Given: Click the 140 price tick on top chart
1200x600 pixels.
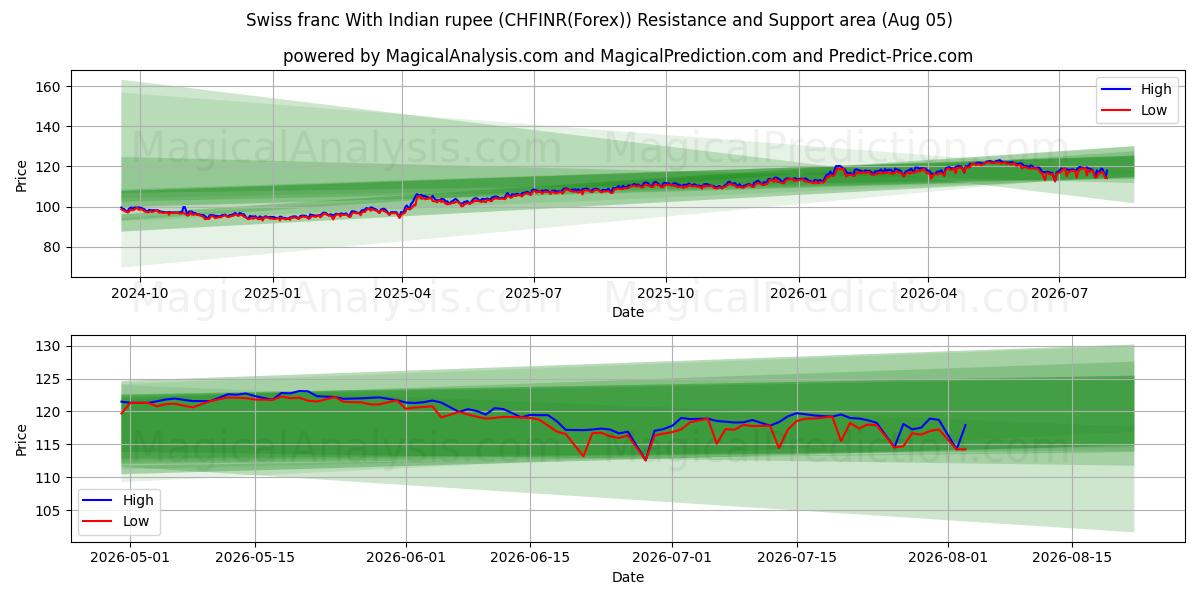Looking at the screenshot, I should [50, 127].
